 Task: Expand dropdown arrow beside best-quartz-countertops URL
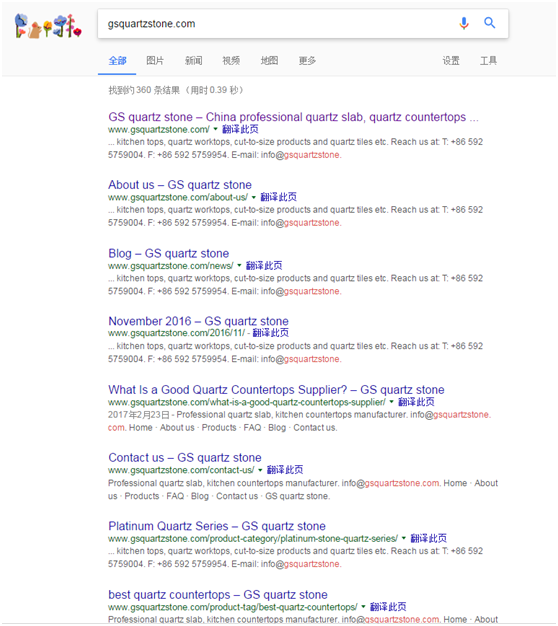click(x=364, y=607)
